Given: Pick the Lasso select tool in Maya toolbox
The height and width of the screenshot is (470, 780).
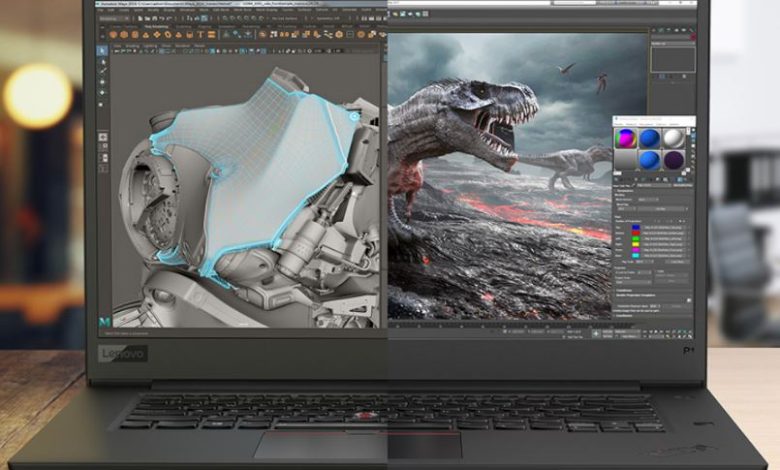Looking at the screenshot, I should [x=103, y=62].
